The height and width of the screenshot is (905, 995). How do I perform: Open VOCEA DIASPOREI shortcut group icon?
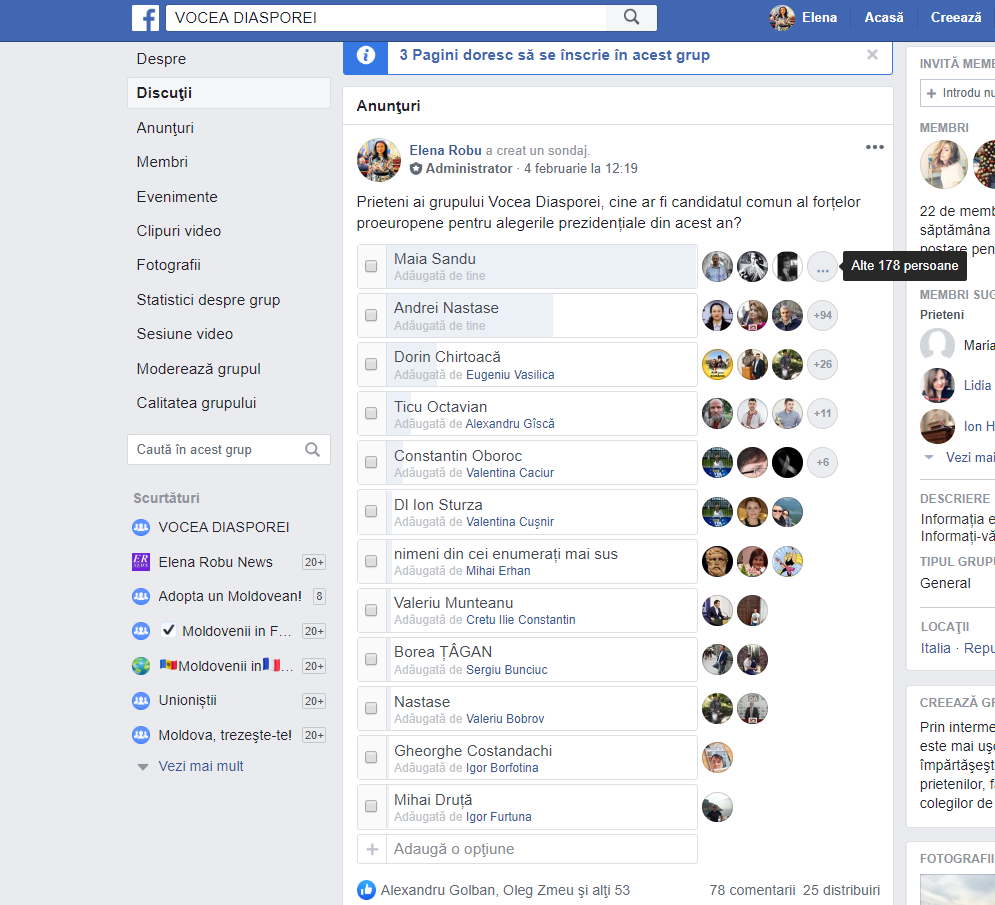point(141,527)
